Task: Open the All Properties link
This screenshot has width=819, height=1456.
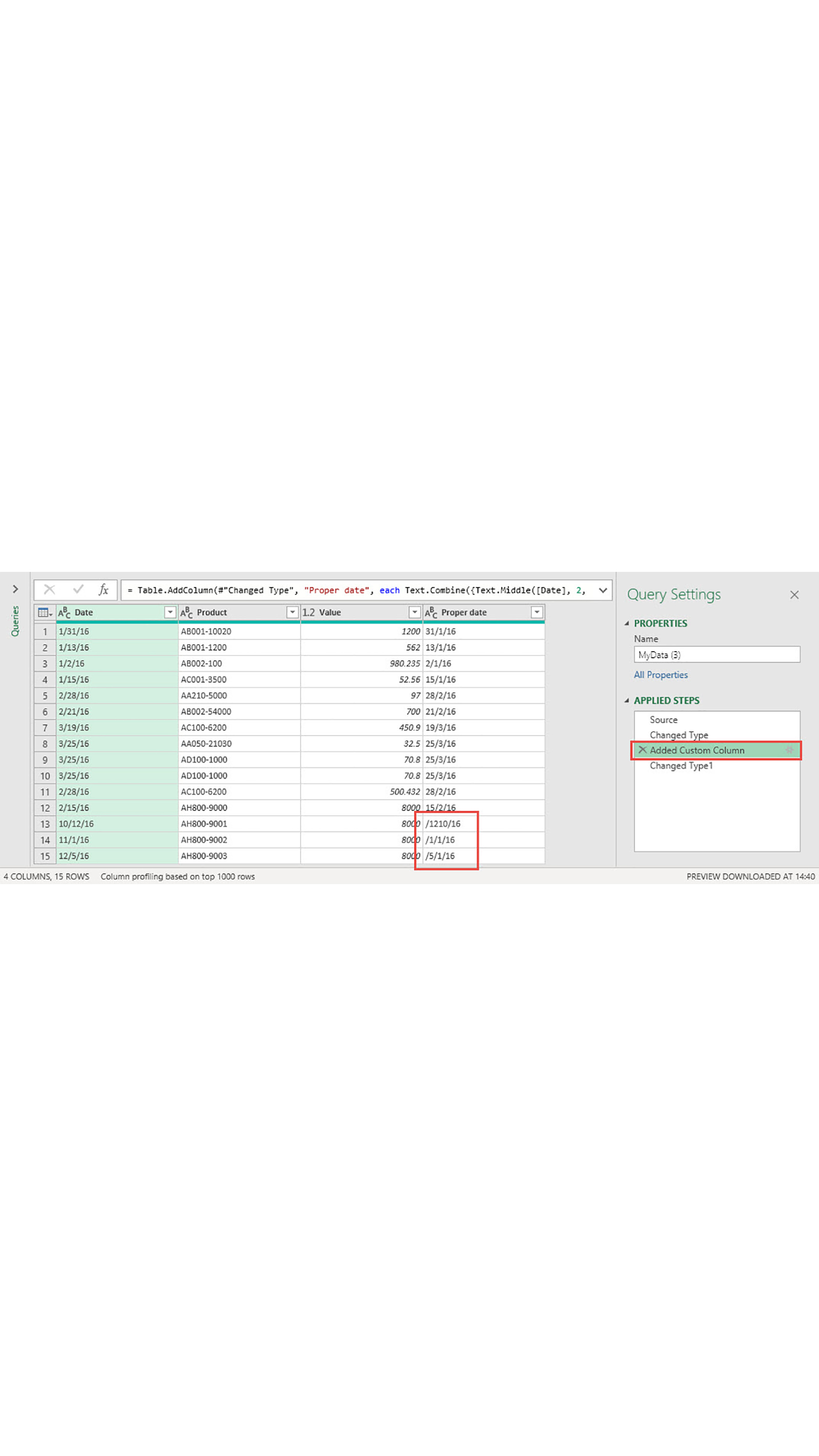Action: tap(660, 675)
